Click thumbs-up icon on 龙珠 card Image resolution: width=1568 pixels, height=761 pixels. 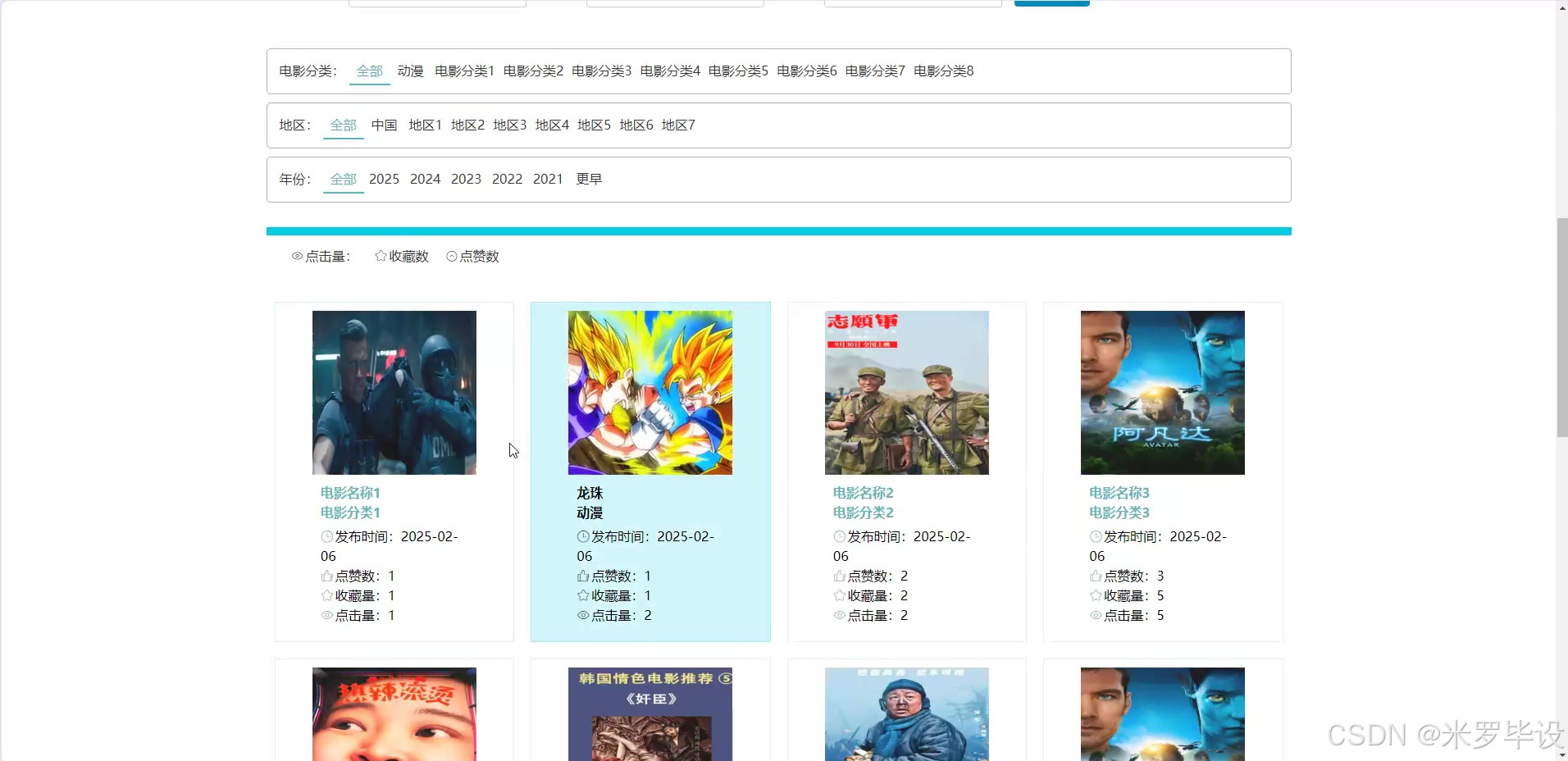click(x=583, y=576)
